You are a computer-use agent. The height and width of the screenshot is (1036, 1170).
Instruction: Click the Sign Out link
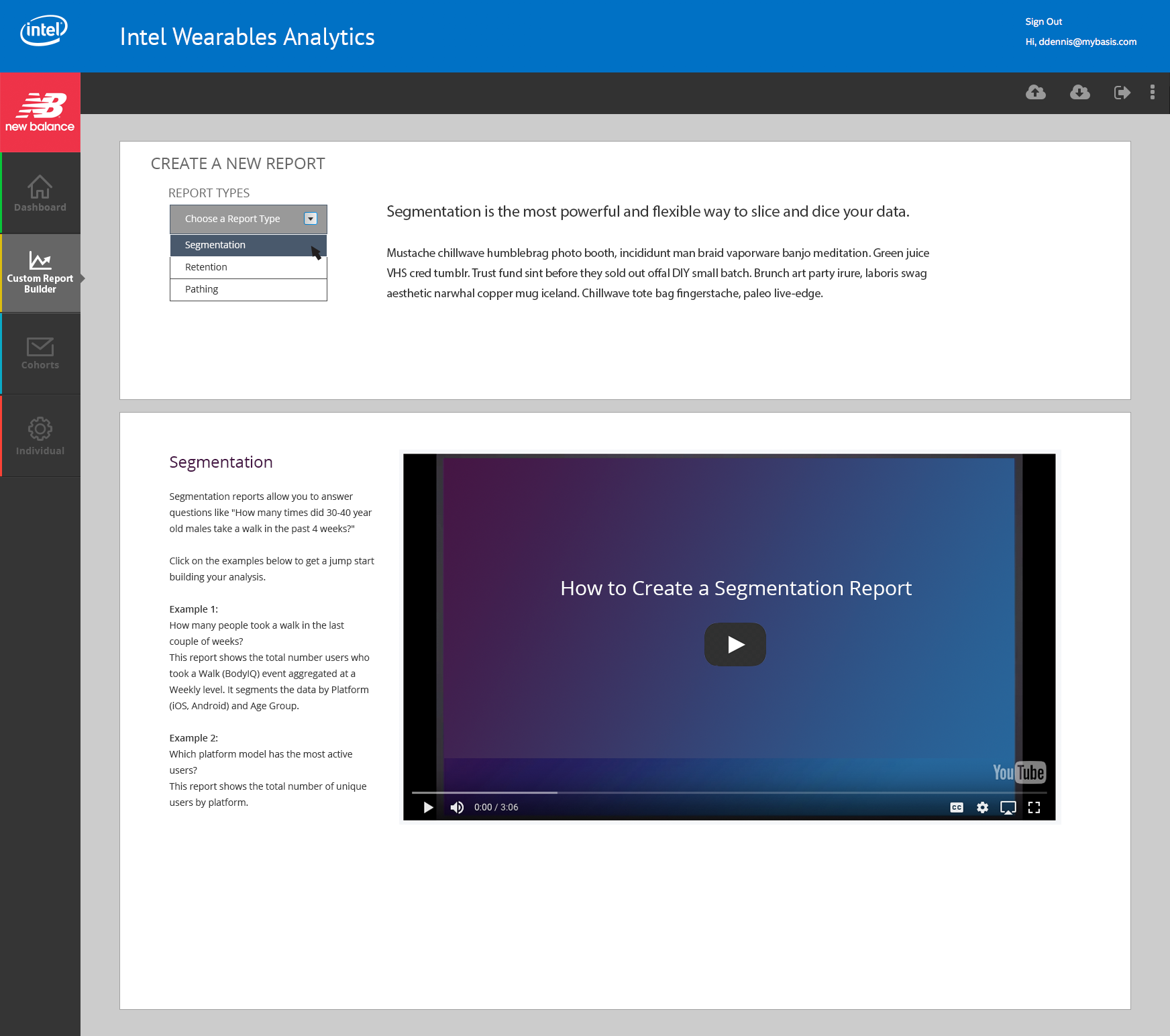point(1043,21)
